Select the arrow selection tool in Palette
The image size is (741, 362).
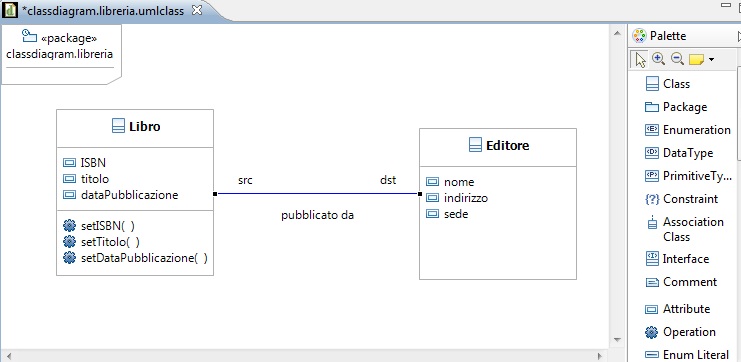(640, 60)
